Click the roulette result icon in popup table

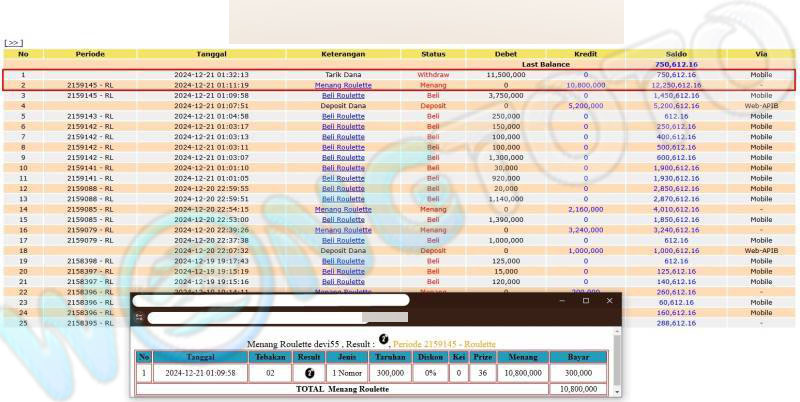click(310, 371)
